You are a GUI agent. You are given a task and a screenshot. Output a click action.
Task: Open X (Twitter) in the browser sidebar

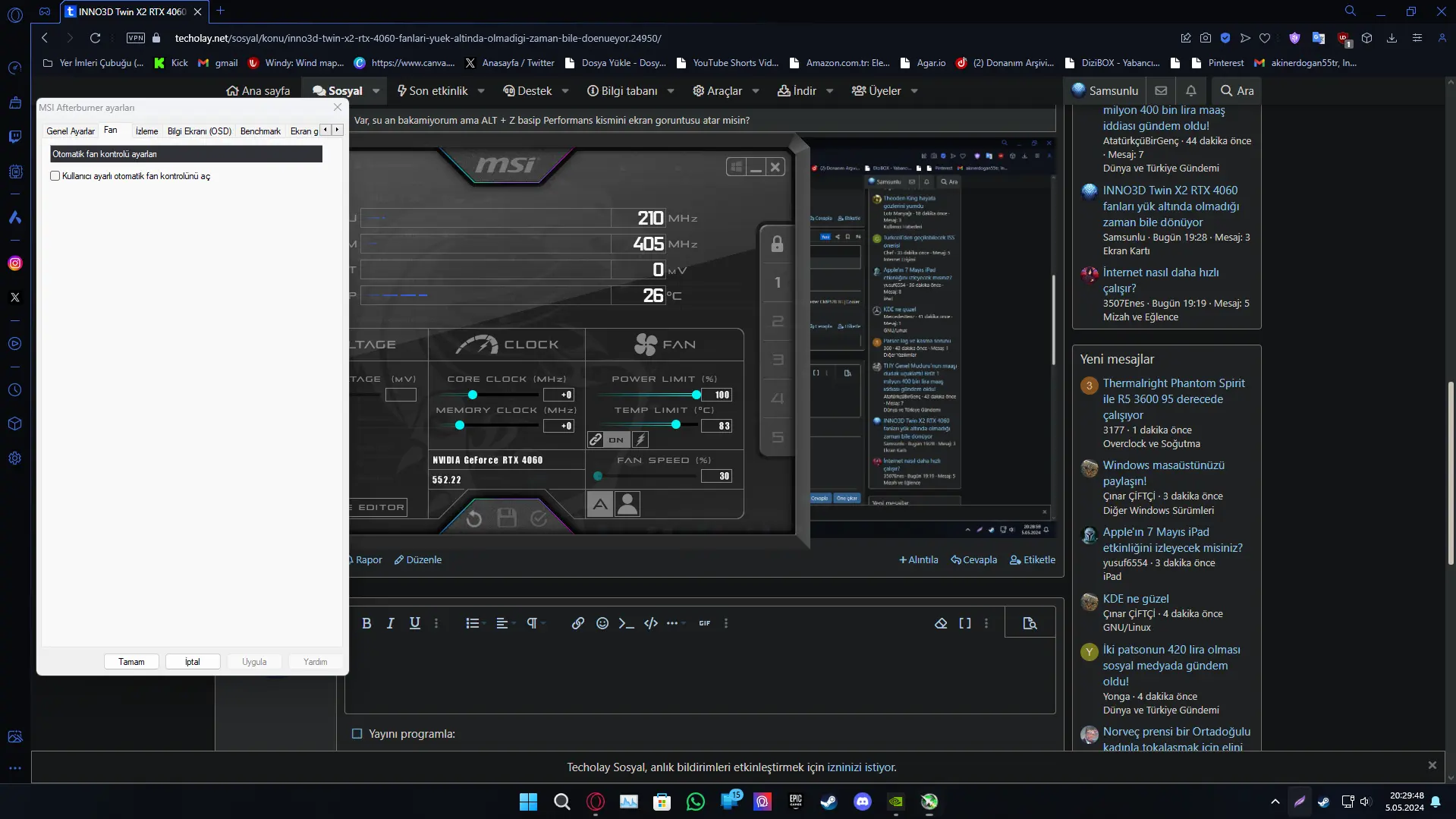[15, 298]
